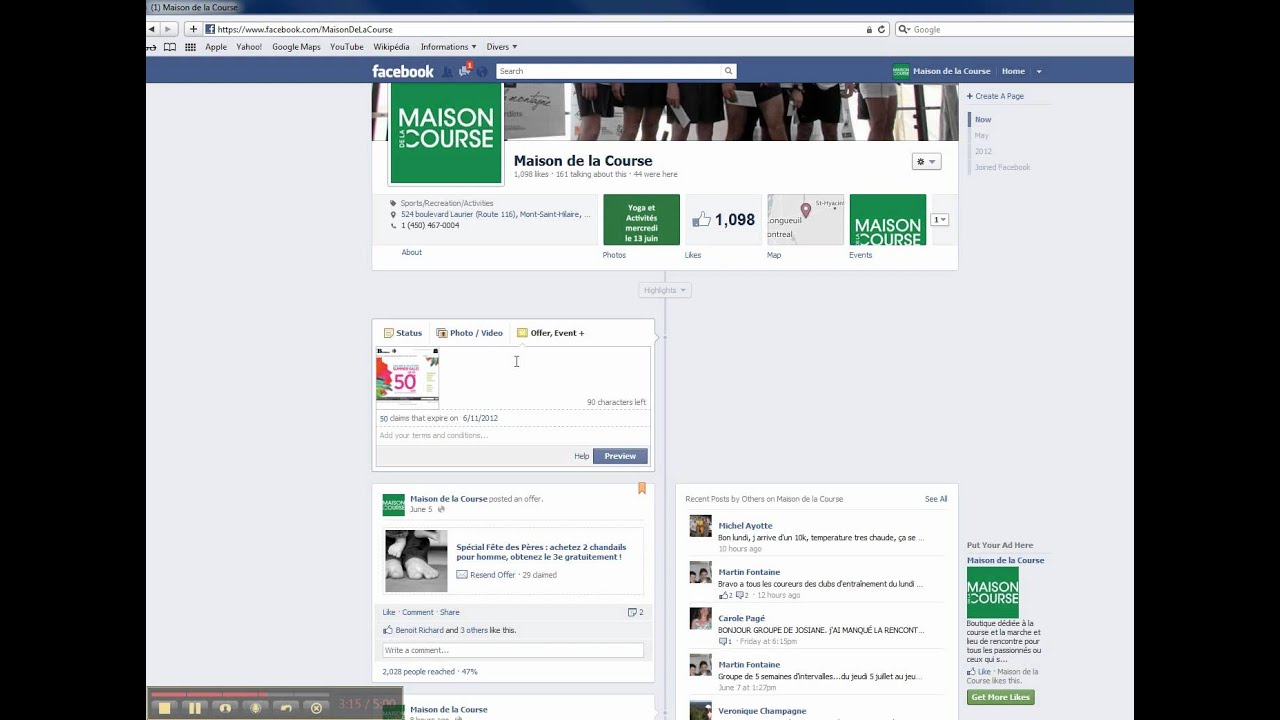Viewport: 1280px width, 720px height.
Task: Open the 1,098 Likes tile
Action: [723, 220]
